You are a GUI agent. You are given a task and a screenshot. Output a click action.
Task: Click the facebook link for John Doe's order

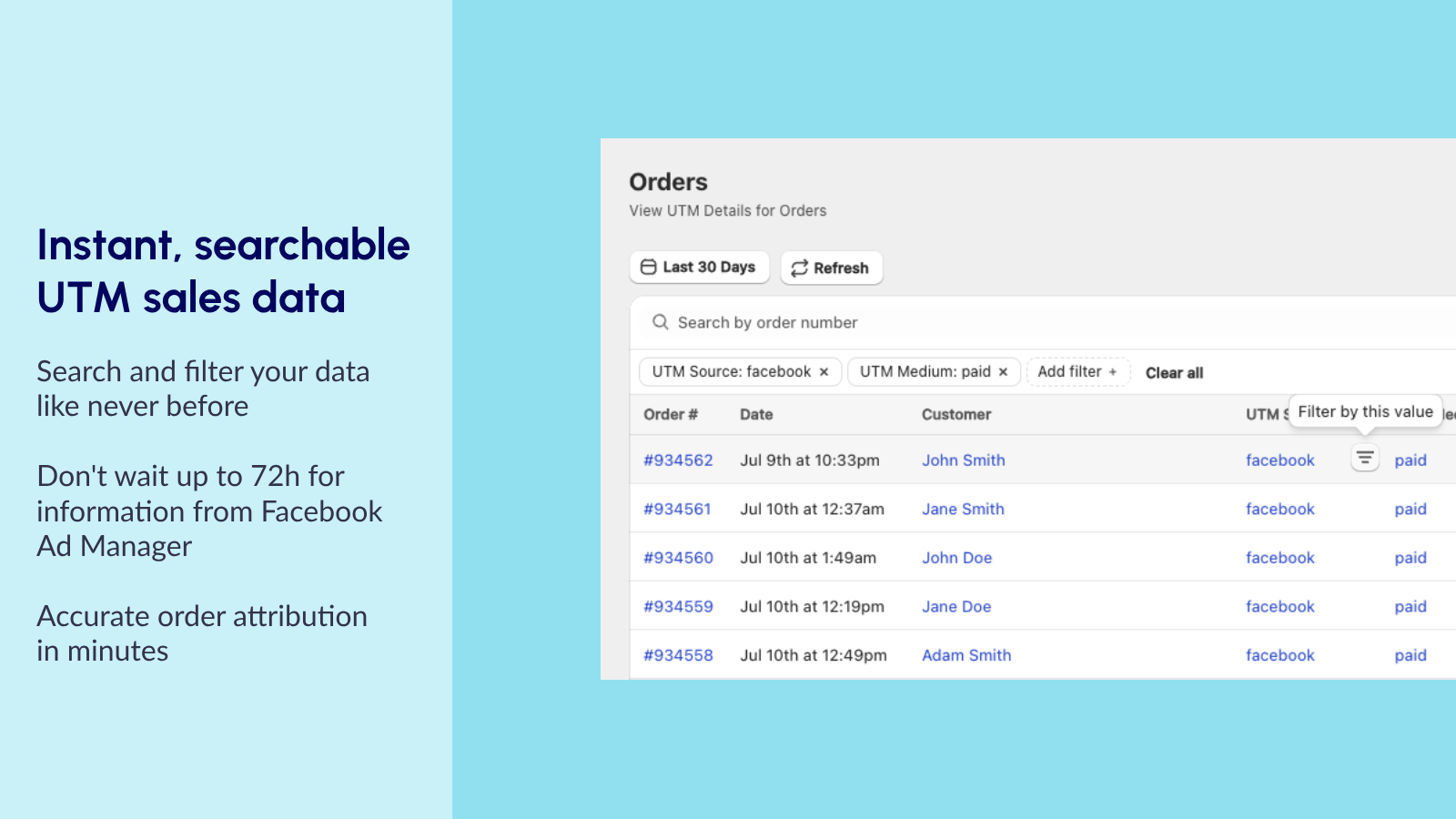tap(1279, 557)
